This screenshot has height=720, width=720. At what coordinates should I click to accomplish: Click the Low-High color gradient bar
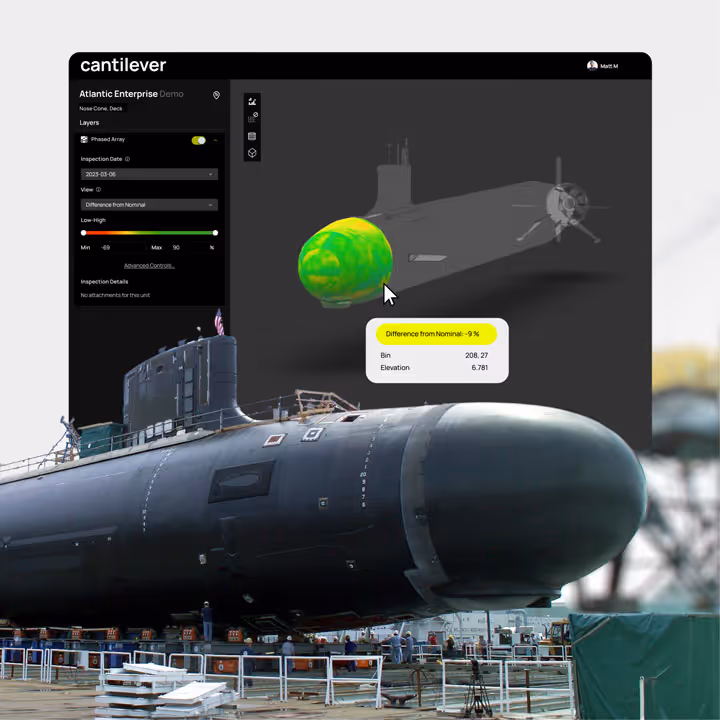tap(149, 233)
